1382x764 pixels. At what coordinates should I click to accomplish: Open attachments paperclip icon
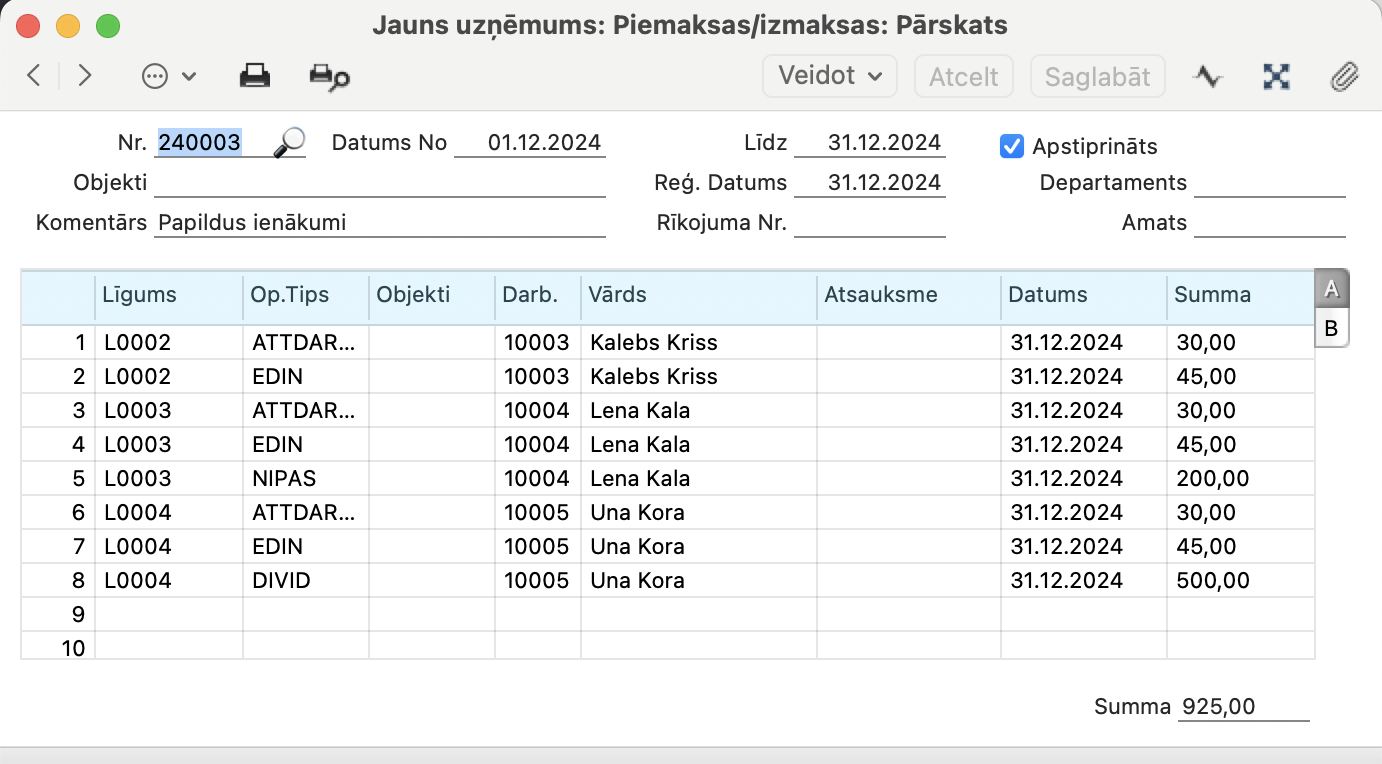click(x=1345, y=77)
